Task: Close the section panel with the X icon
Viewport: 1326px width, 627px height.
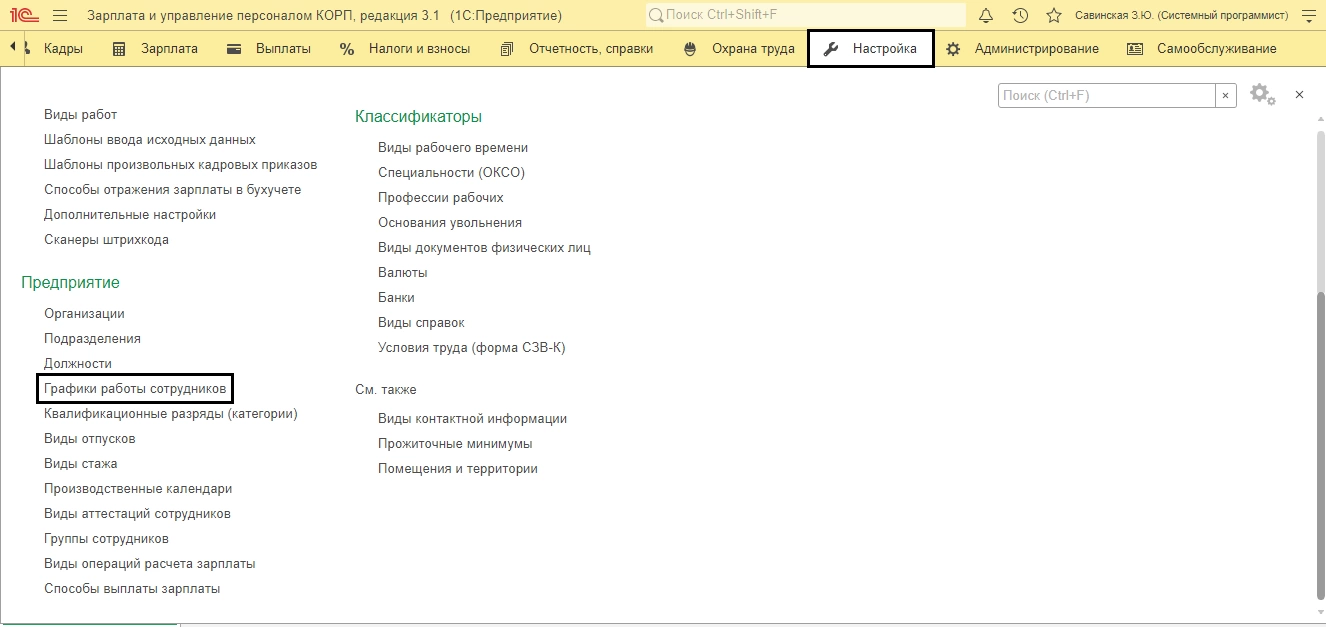Action: tap(1299, 94)
